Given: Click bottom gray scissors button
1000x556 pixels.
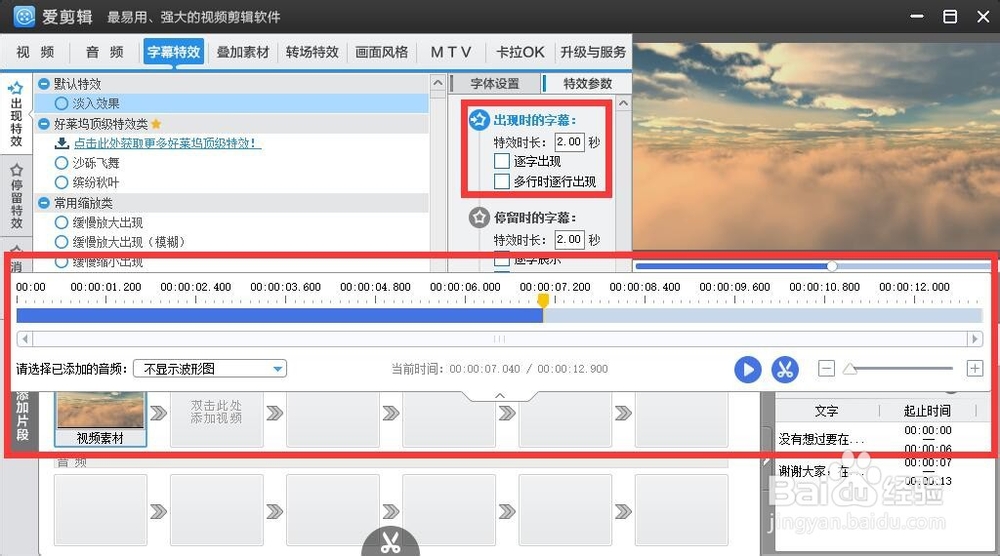Looking at the screenshot, I should click(390, 541).
